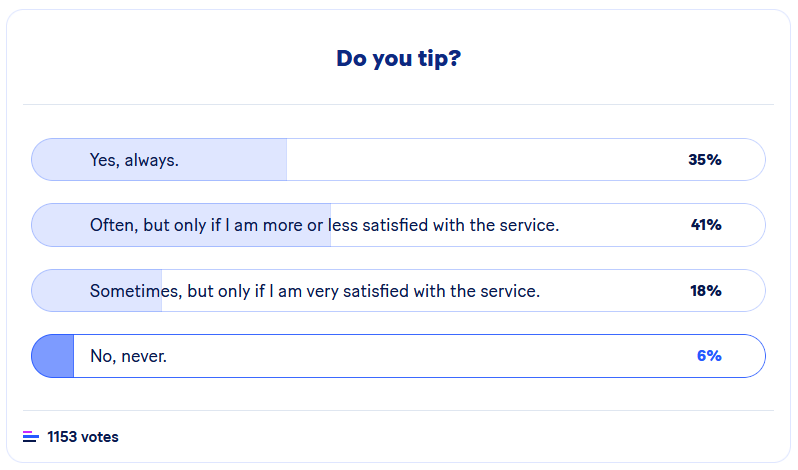Click the empty white area of "Yes, always." bar

(x=480, y=160)
